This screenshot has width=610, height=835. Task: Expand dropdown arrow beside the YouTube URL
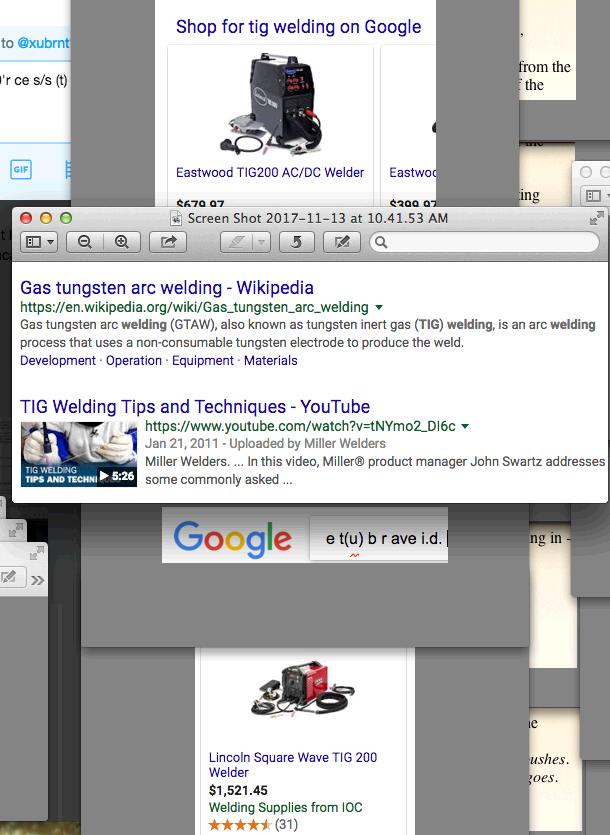(x=465, y=426)
